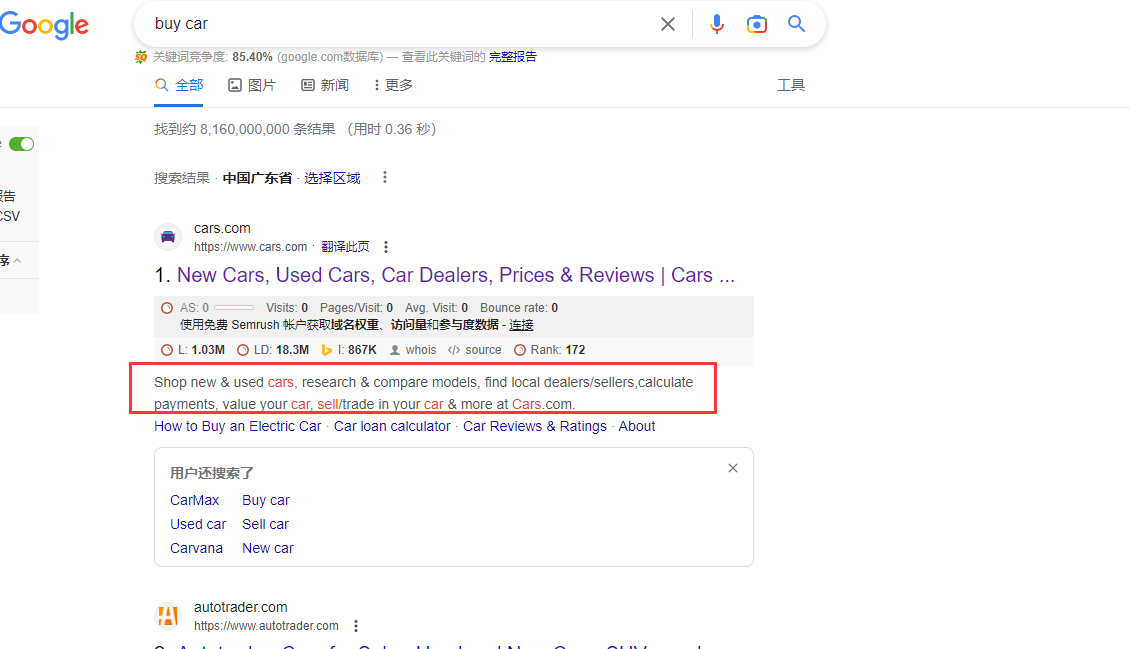Viewport: 1130px width, 649px height.
Task: Click the 关键词竞争度 85.40% text
Action: [213, 57]
